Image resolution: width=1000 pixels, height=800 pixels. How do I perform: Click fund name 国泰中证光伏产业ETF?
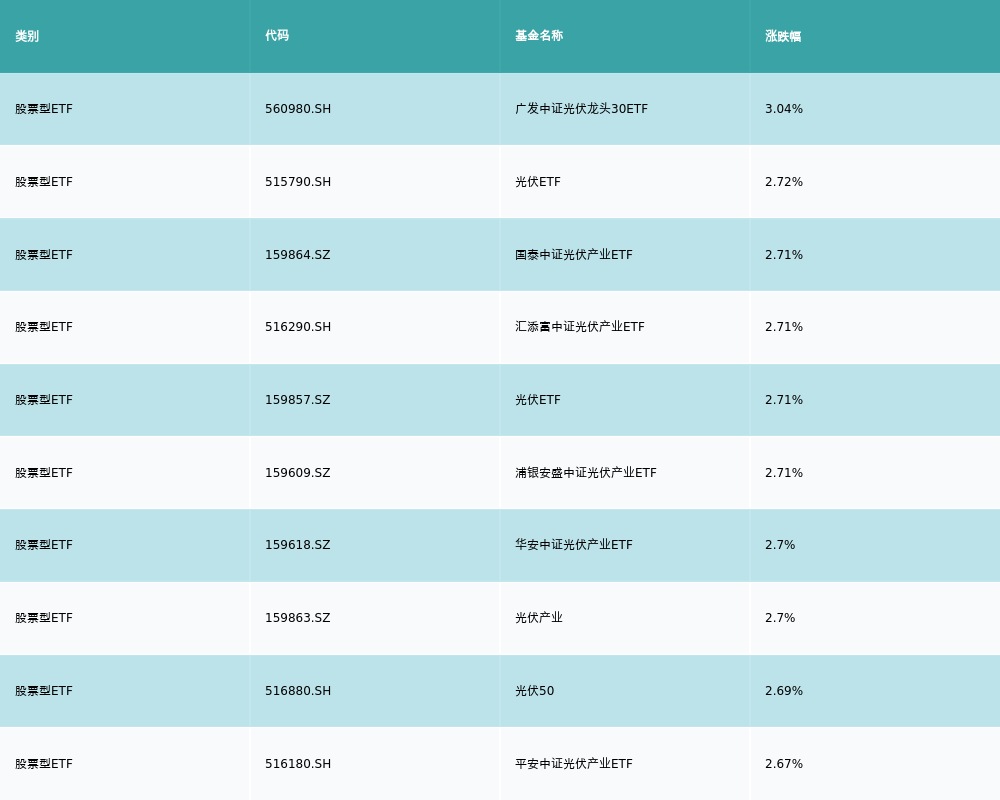(574, 255)
